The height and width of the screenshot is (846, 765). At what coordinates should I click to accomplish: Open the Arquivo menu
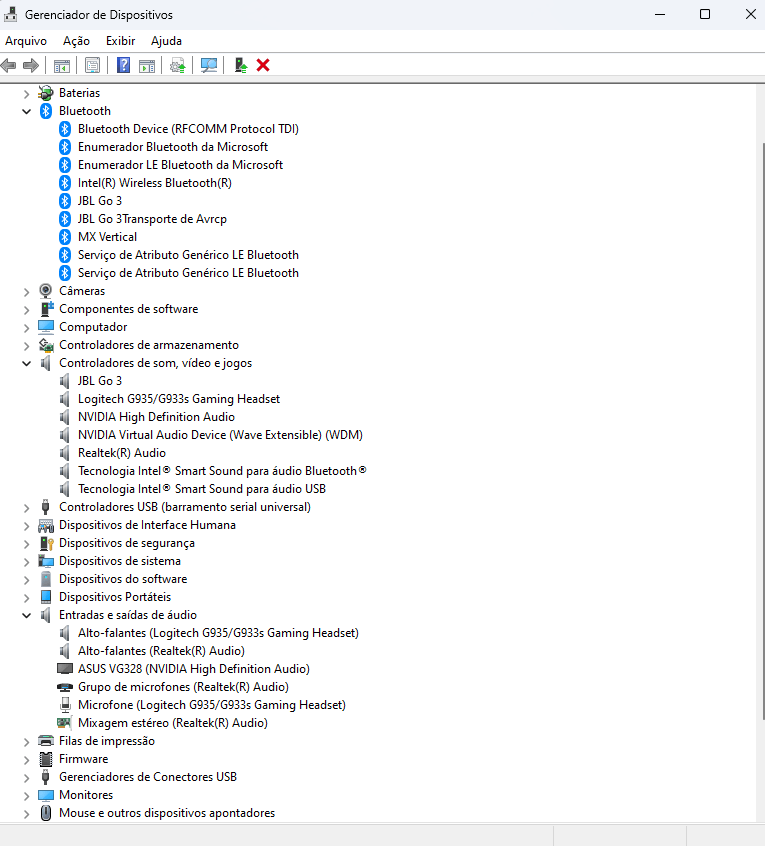point(26,41)
